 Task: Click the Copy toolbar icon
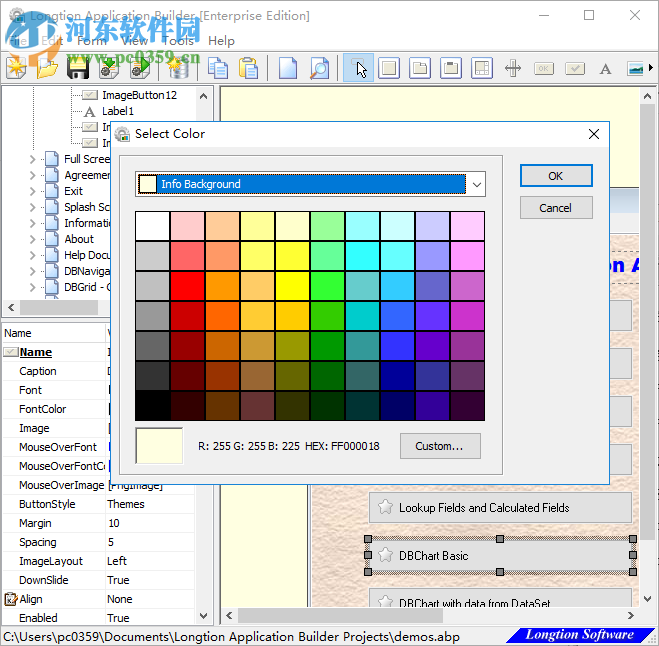218,68
